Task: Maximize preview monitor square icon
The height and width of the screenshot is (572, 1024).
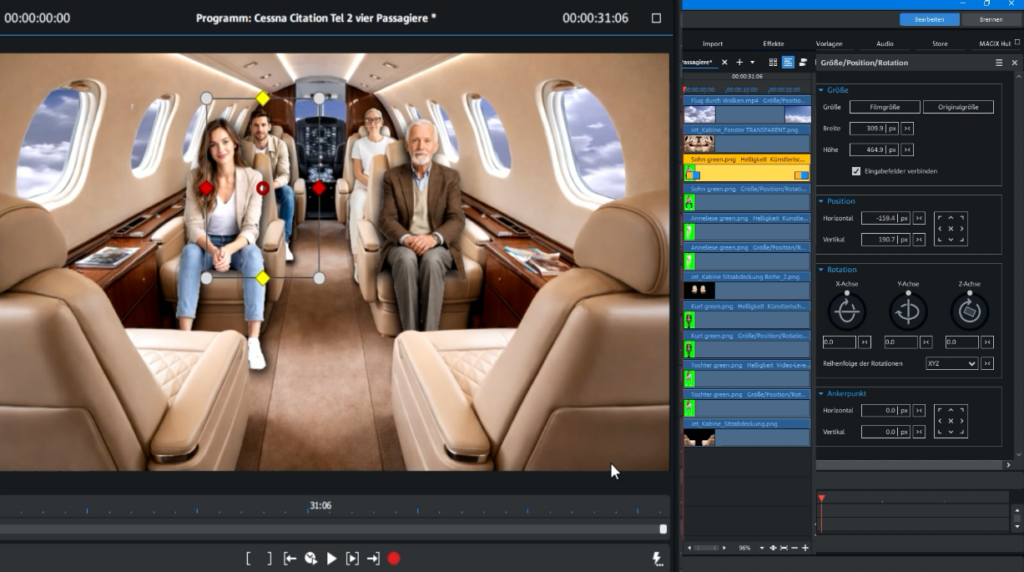Action: (x=656, y=18)
